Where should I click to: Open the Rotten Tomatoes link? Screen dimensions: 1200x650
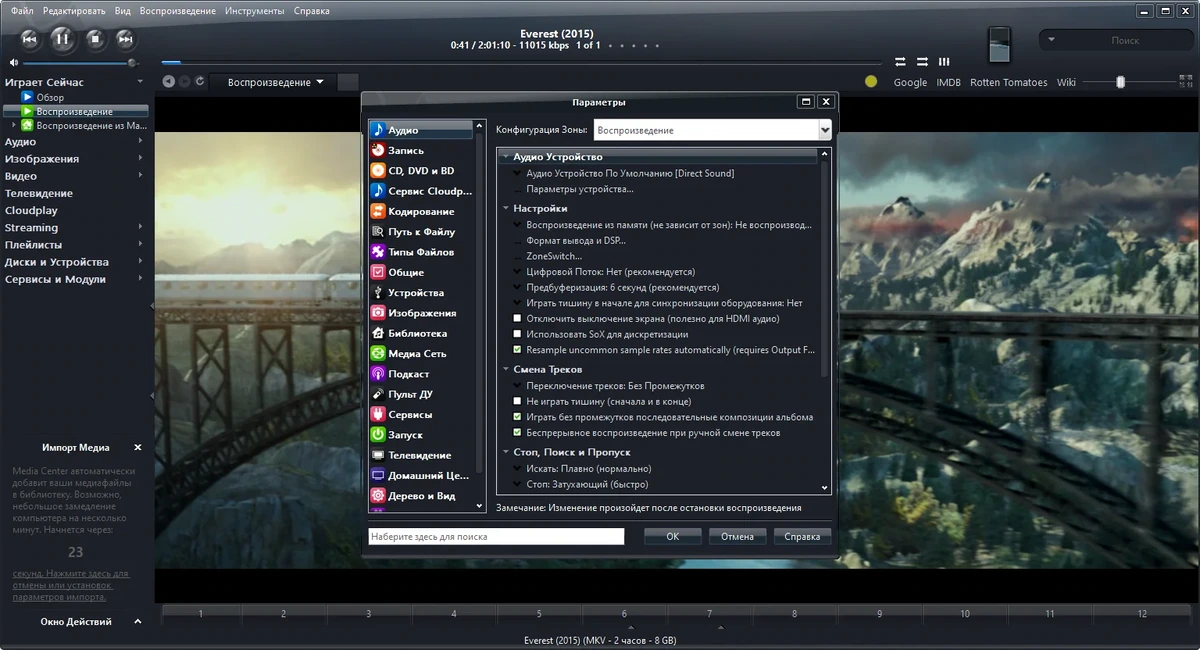[1009, 83]
